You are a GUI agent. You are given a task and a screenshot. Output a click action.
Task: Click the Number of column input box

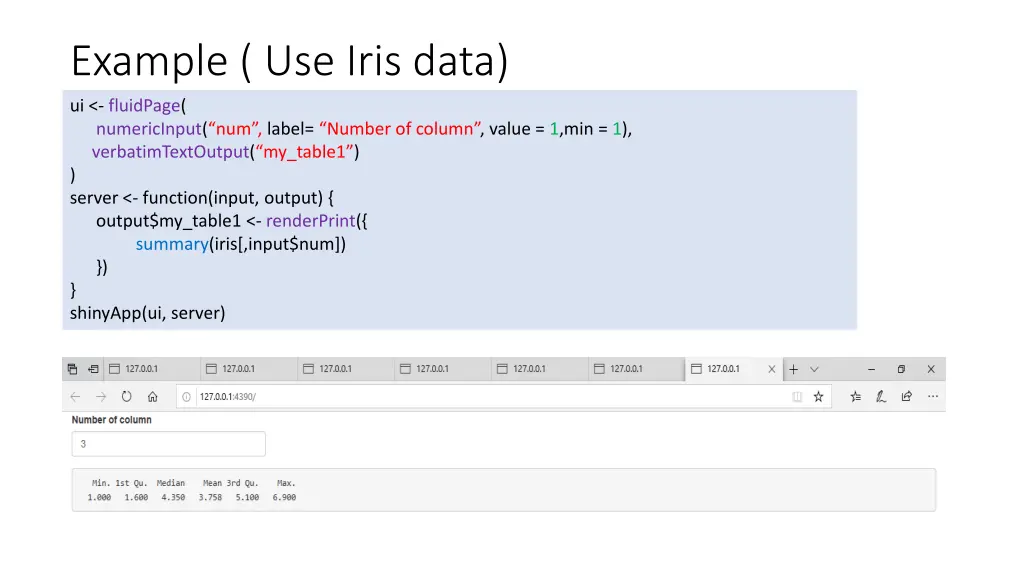tap(168, 444)
